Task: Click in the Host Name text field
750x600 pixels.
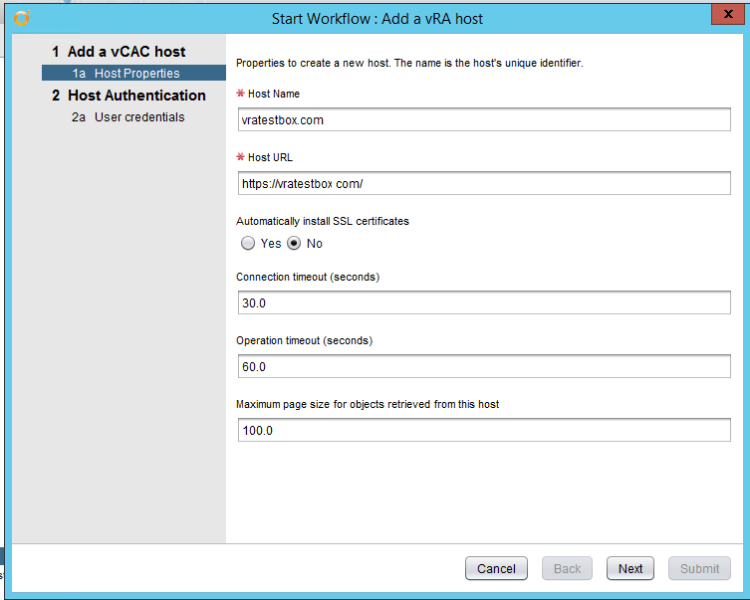Action: [484, 120]
